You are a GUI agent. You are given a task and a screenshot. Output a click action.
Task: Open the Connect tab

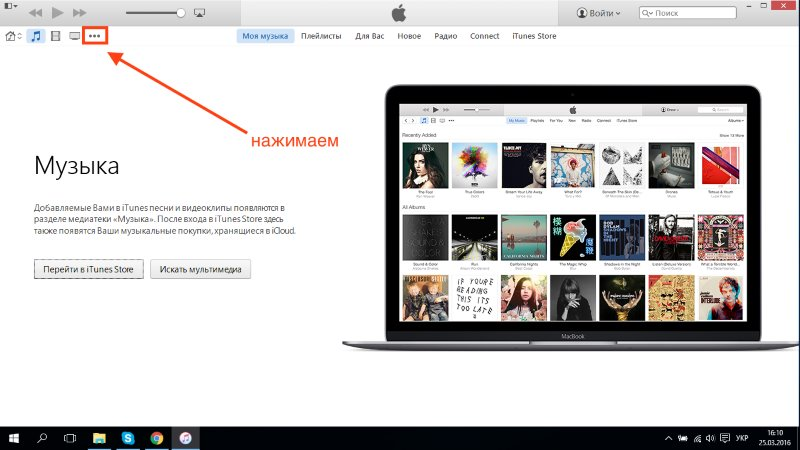coord(485,36)
